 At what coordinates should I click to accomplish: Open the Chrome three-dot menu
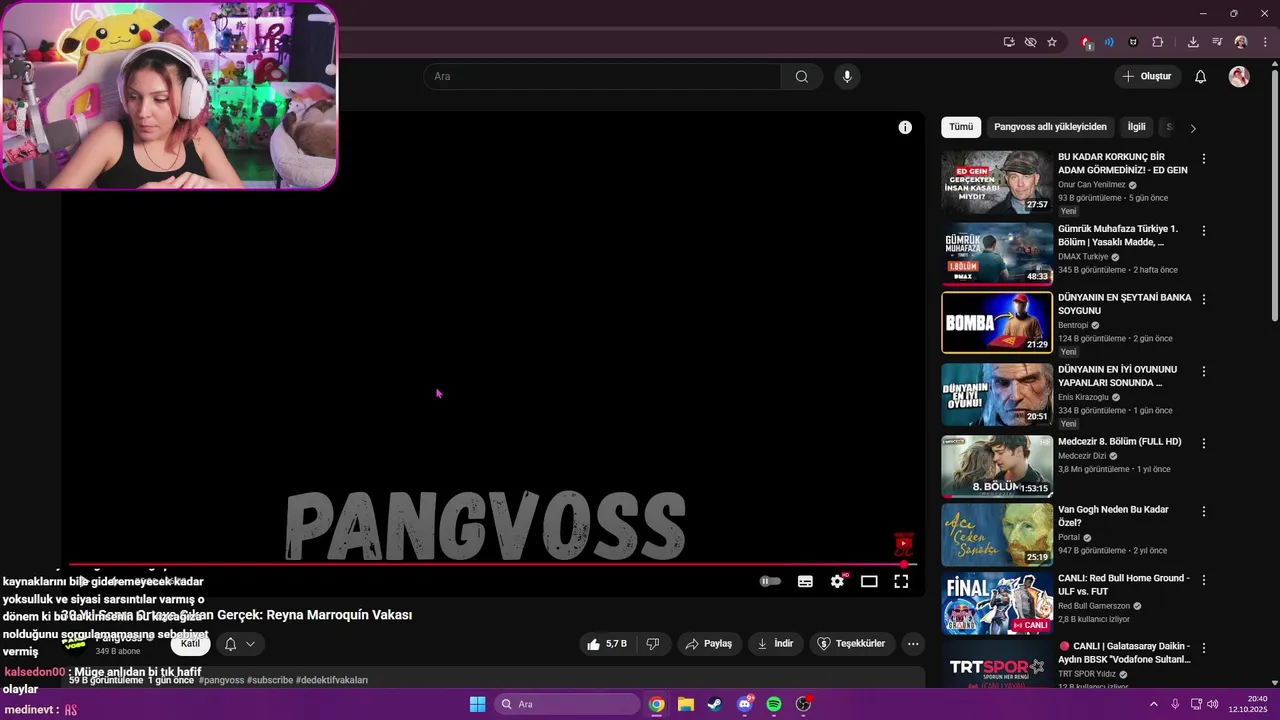click(1264, 42)
